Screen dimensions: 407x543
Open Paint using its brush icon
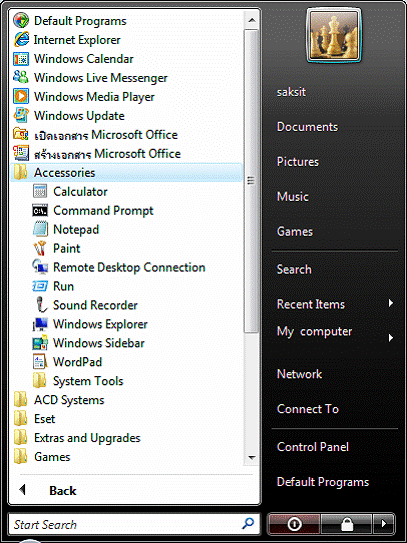(x=40, y=248)
